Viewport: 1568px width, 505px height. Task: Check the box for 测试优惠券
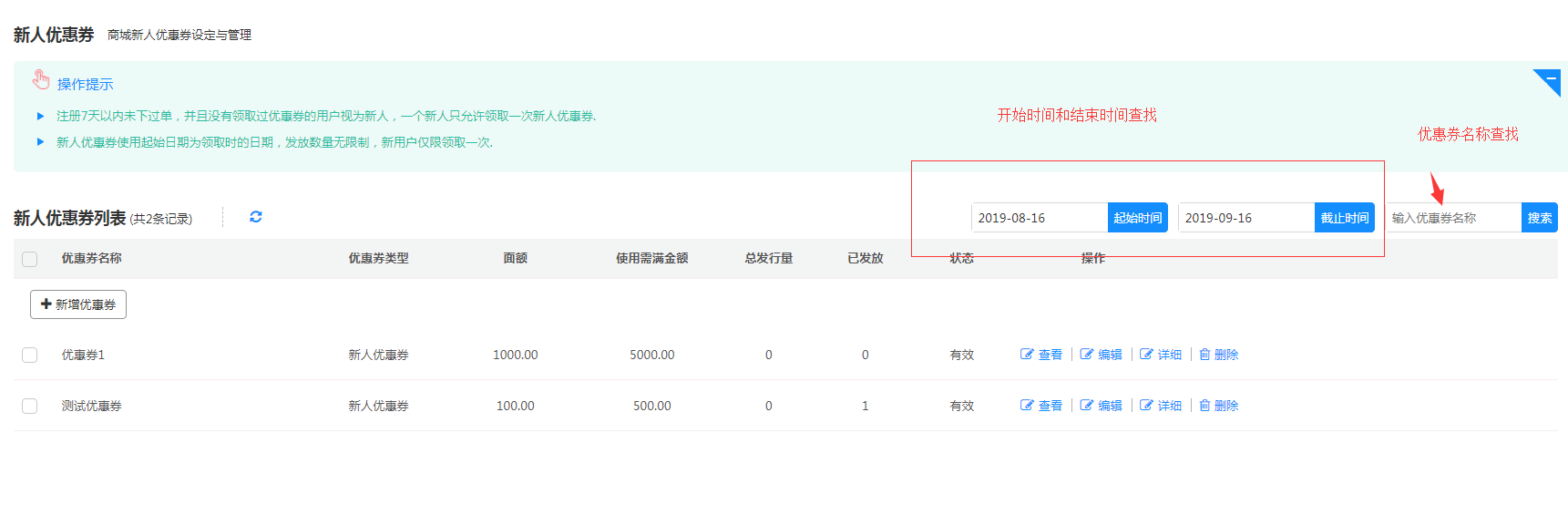30,407
